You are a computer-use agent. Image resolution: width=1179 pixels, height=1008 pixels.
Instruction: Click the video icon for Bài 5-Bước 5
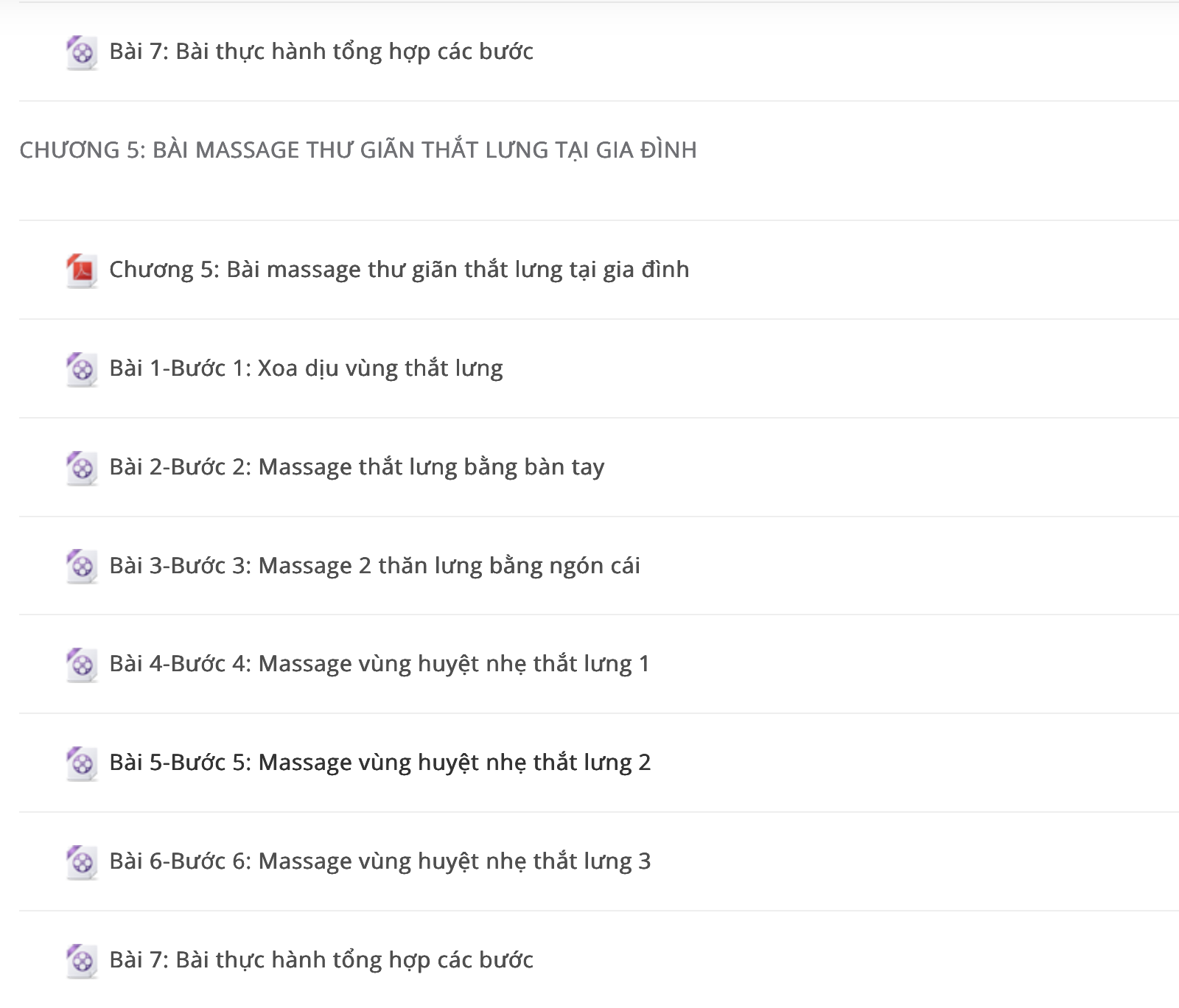(x=82, y=763)
